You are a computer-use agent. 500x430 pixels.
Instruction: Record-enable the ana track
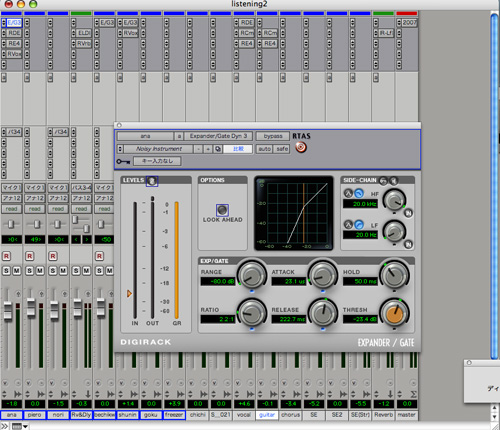coord(6,256)
